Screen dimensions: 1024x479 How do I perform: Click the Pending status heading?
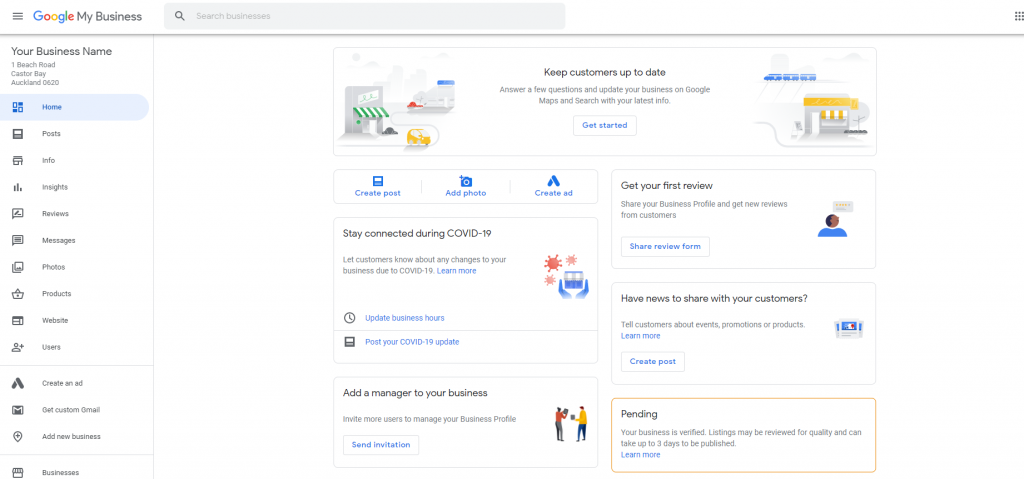[639, 414]
